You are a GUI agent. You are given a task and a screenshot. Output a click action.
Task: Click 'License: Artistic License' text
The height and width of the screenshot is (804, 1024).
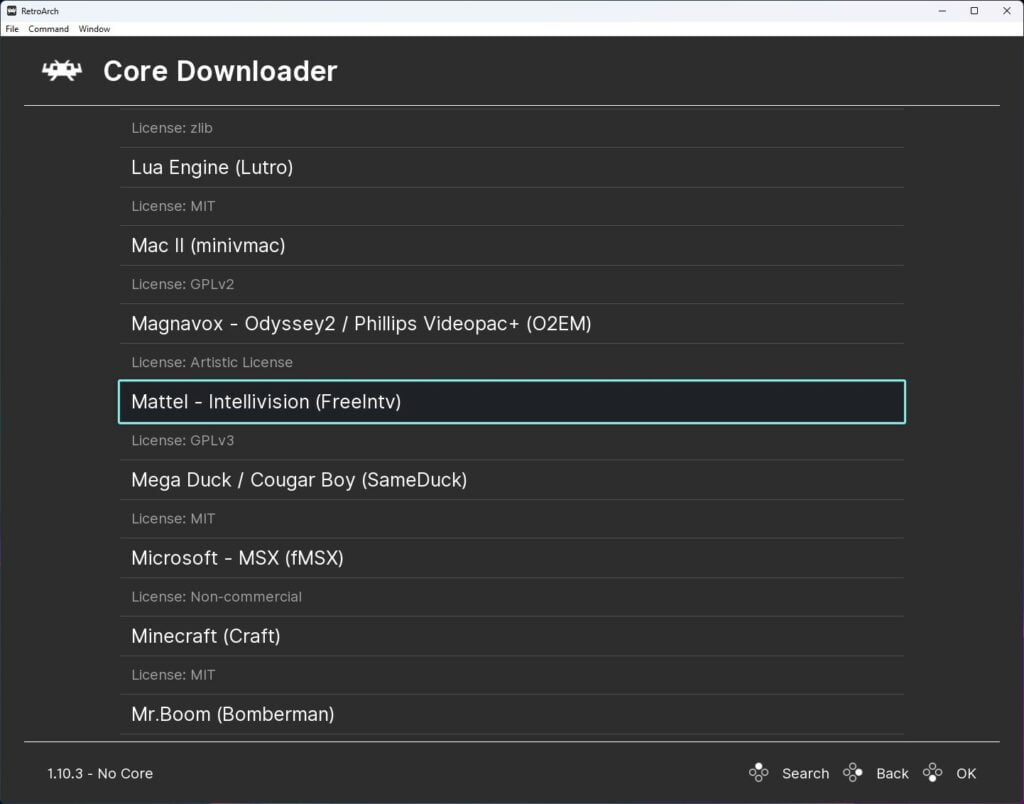pos(212,362)
